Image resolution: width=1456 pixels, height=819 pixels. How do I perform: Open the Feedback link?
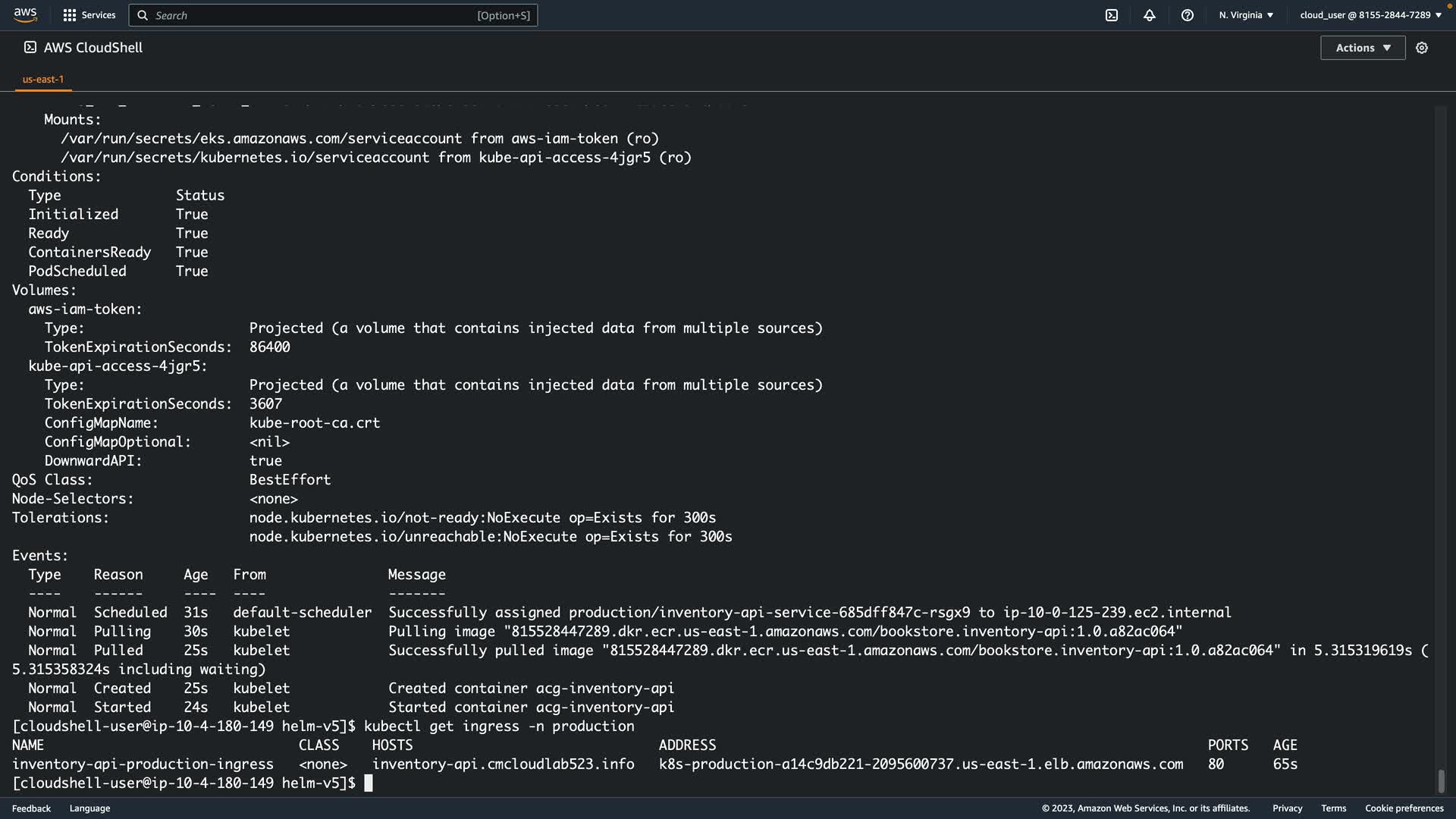pyautogui.click(x=31, y=808)
